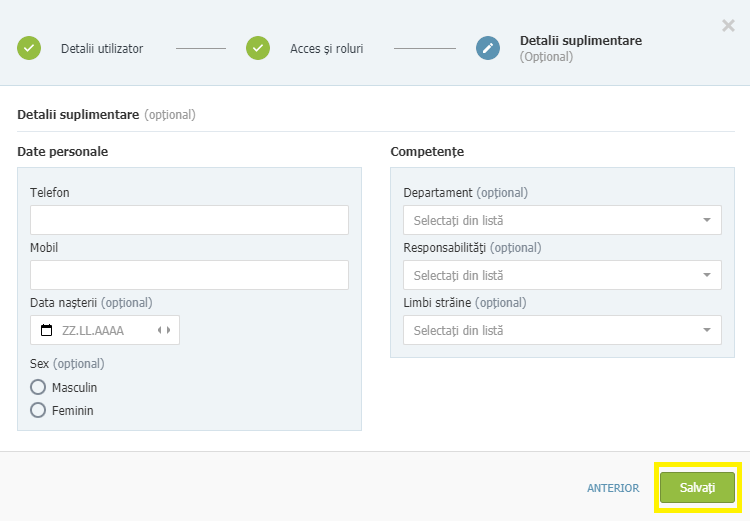The width and height of the screenshot is (750, 521).
Task: Click the ANTERIOR link
Action: coord(613,488)
